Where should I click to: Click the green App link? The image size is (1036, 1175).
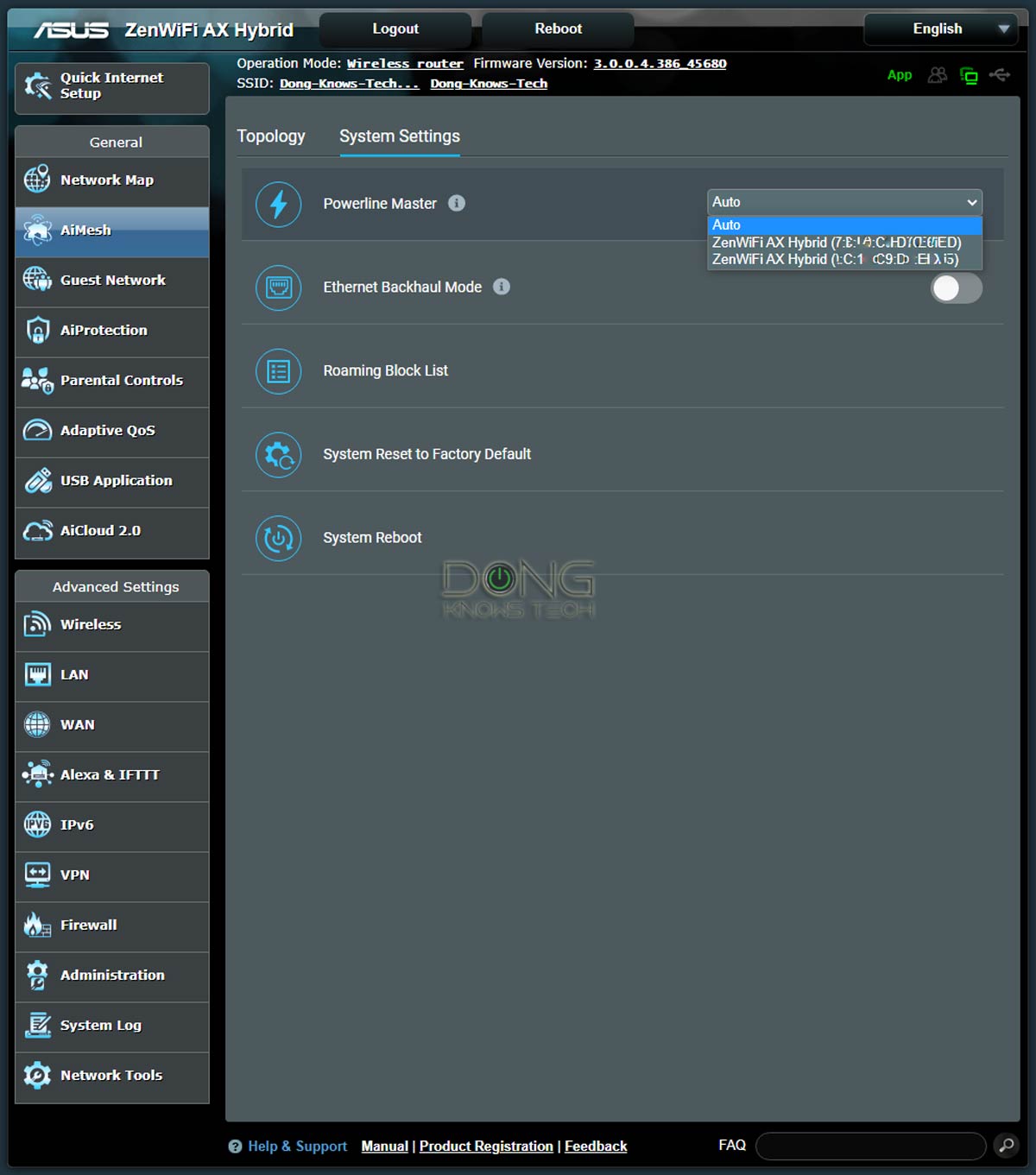(x=900, y=75)
